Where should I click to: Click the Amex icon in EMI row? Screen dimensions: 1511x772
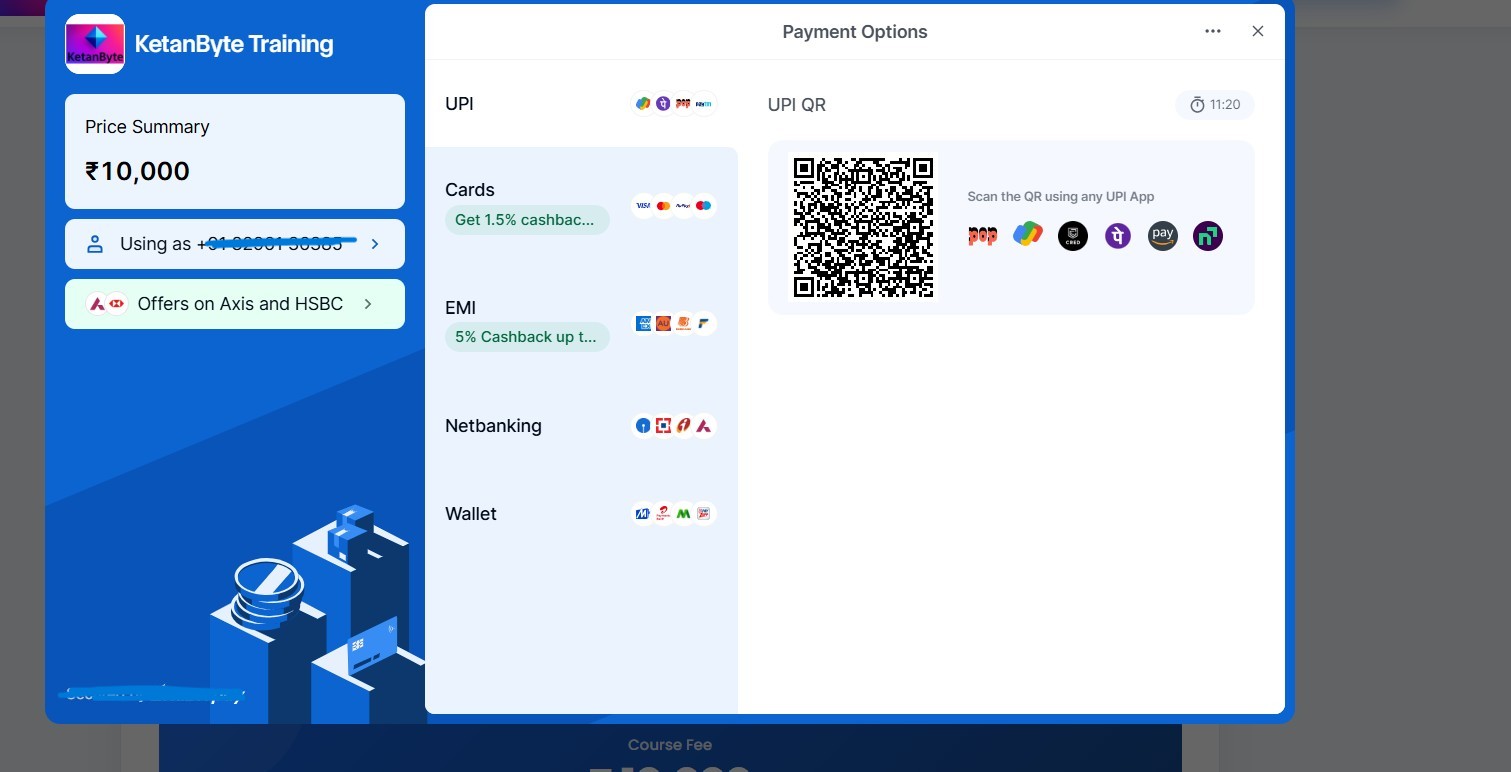click(x=643, y=323)
